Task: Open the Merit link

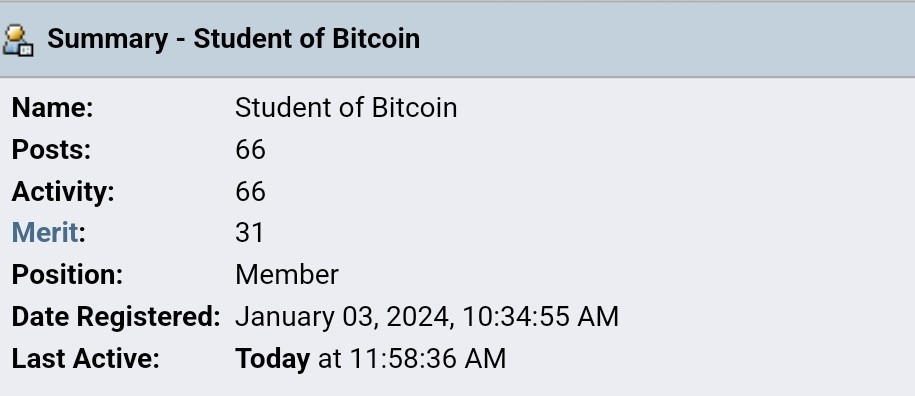Action: [x=44, y=233]
